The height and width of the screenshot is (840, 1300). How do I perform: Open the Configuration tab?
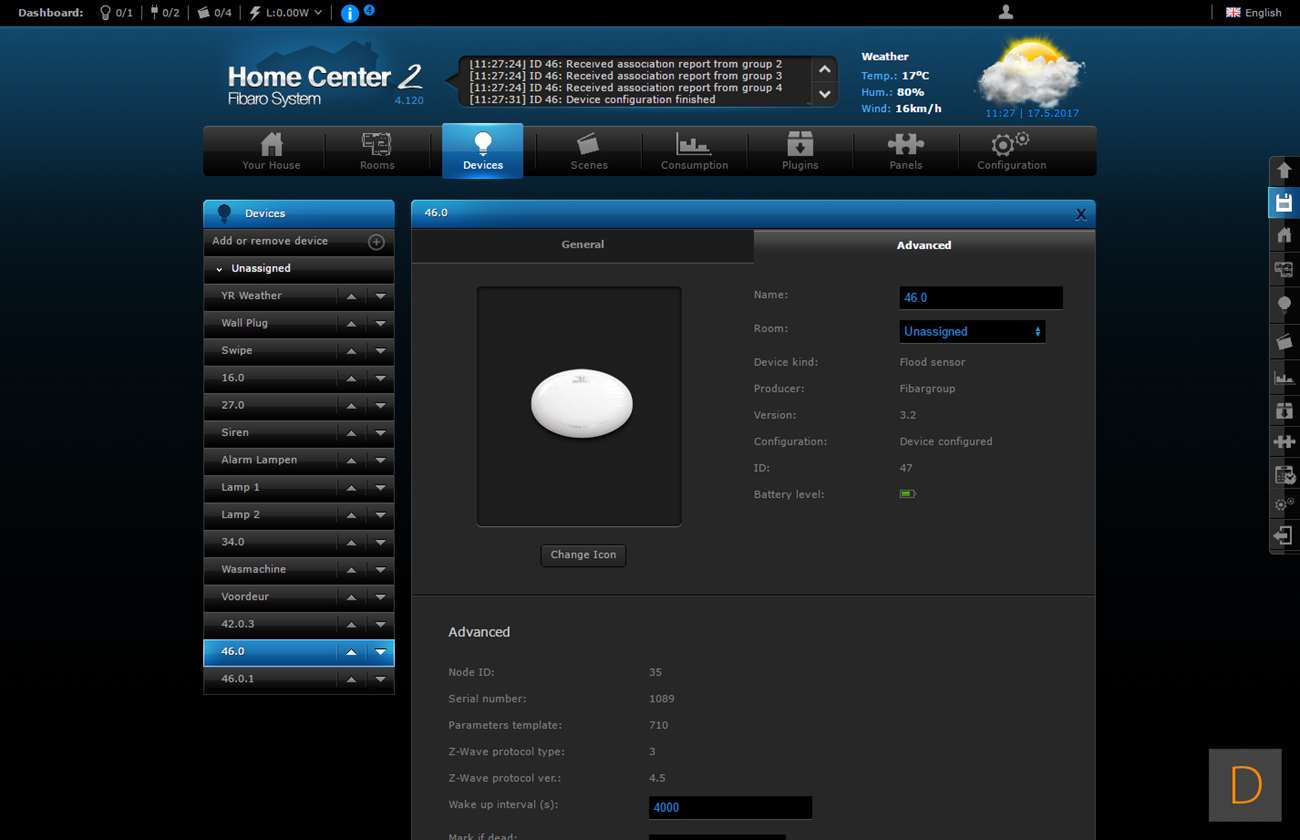point(1011,151)
